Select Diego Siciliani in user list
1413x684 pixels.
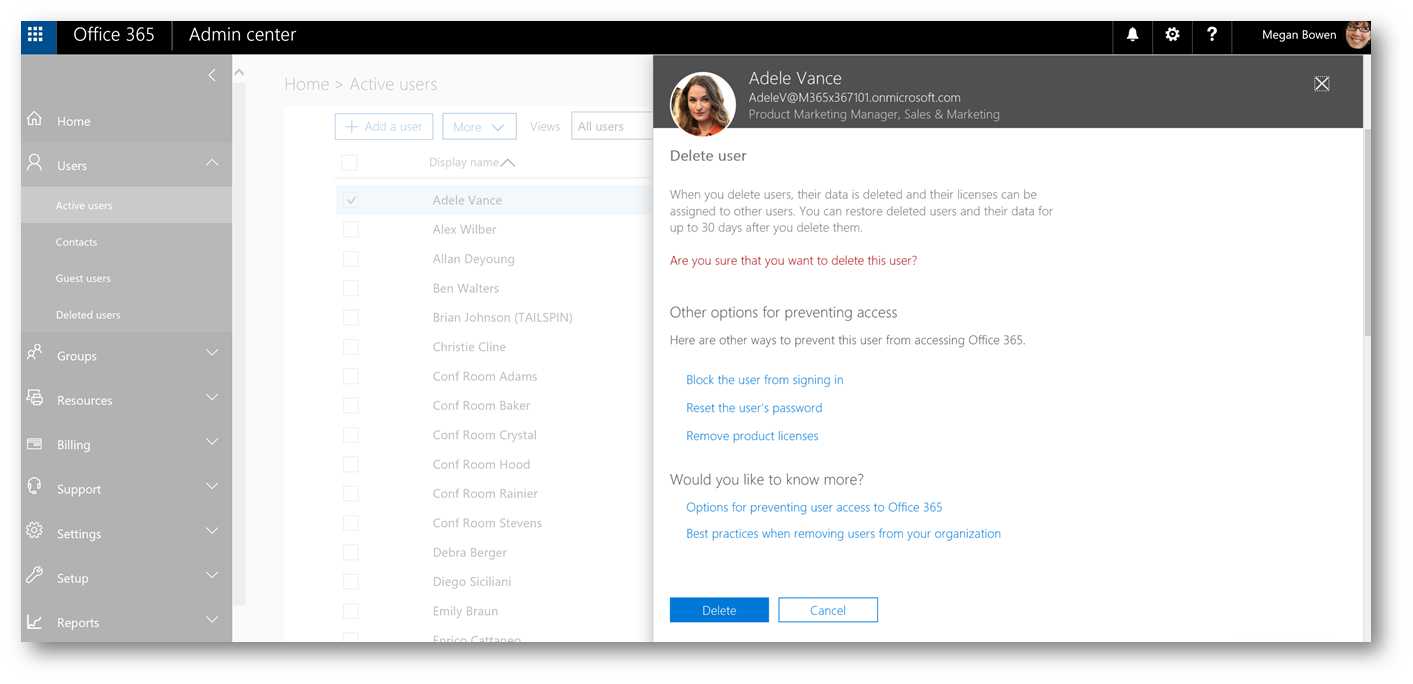coord(472,581)
